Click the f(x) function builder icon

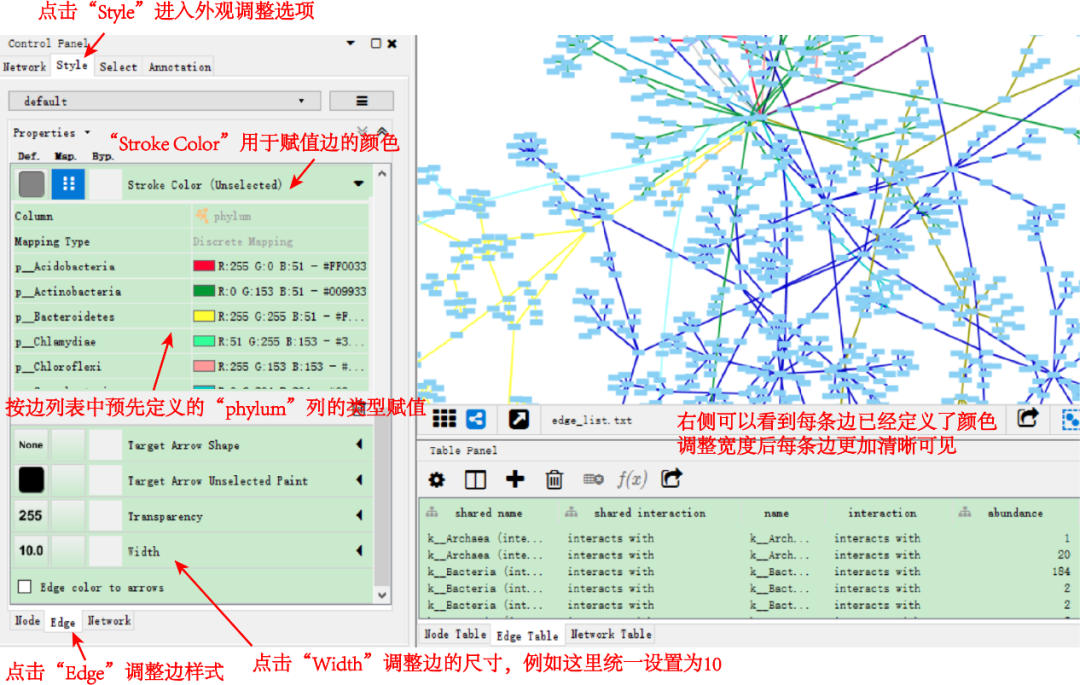tap(632, 478)
